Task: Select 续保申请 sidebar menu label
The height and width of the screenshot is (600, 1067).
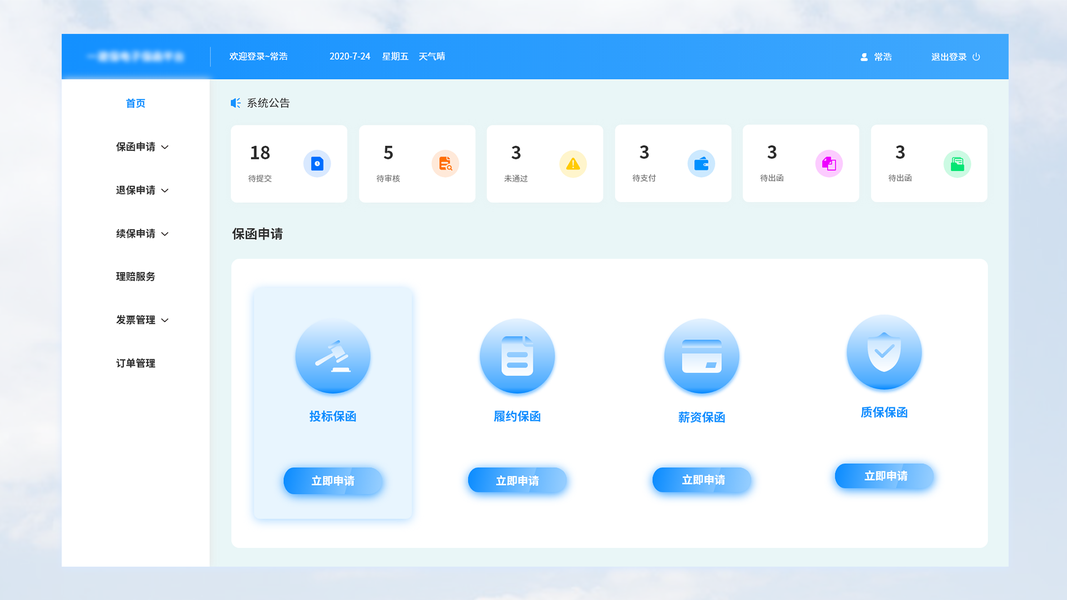Action: tap(135, 234)
